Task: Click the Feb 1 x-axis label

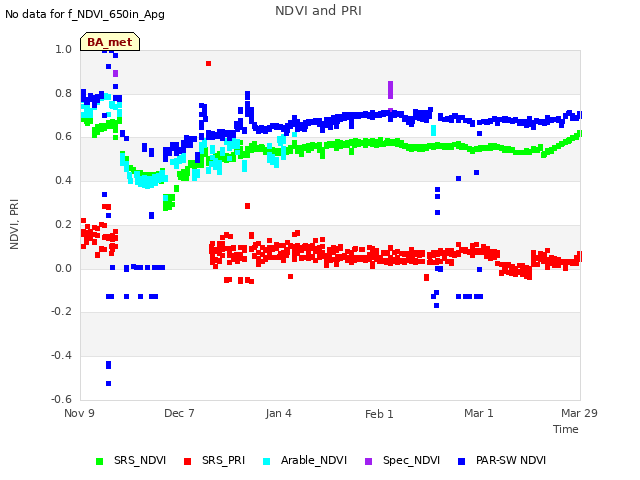Action: click(379, 414)
